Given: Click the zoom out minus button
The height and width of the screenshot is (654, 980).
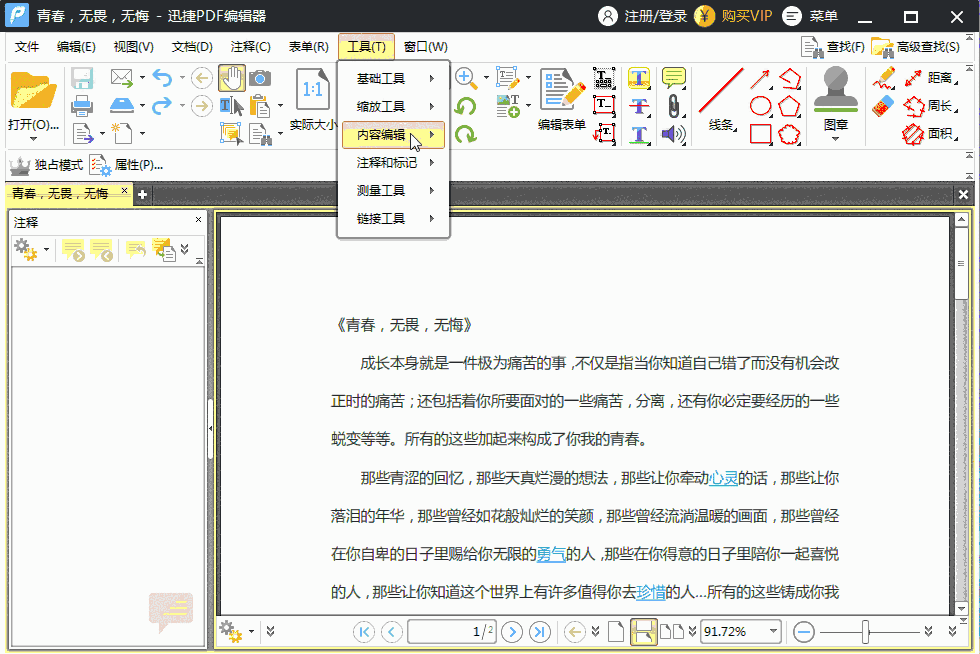Looking at the screenshot, I should pos(804,632).
